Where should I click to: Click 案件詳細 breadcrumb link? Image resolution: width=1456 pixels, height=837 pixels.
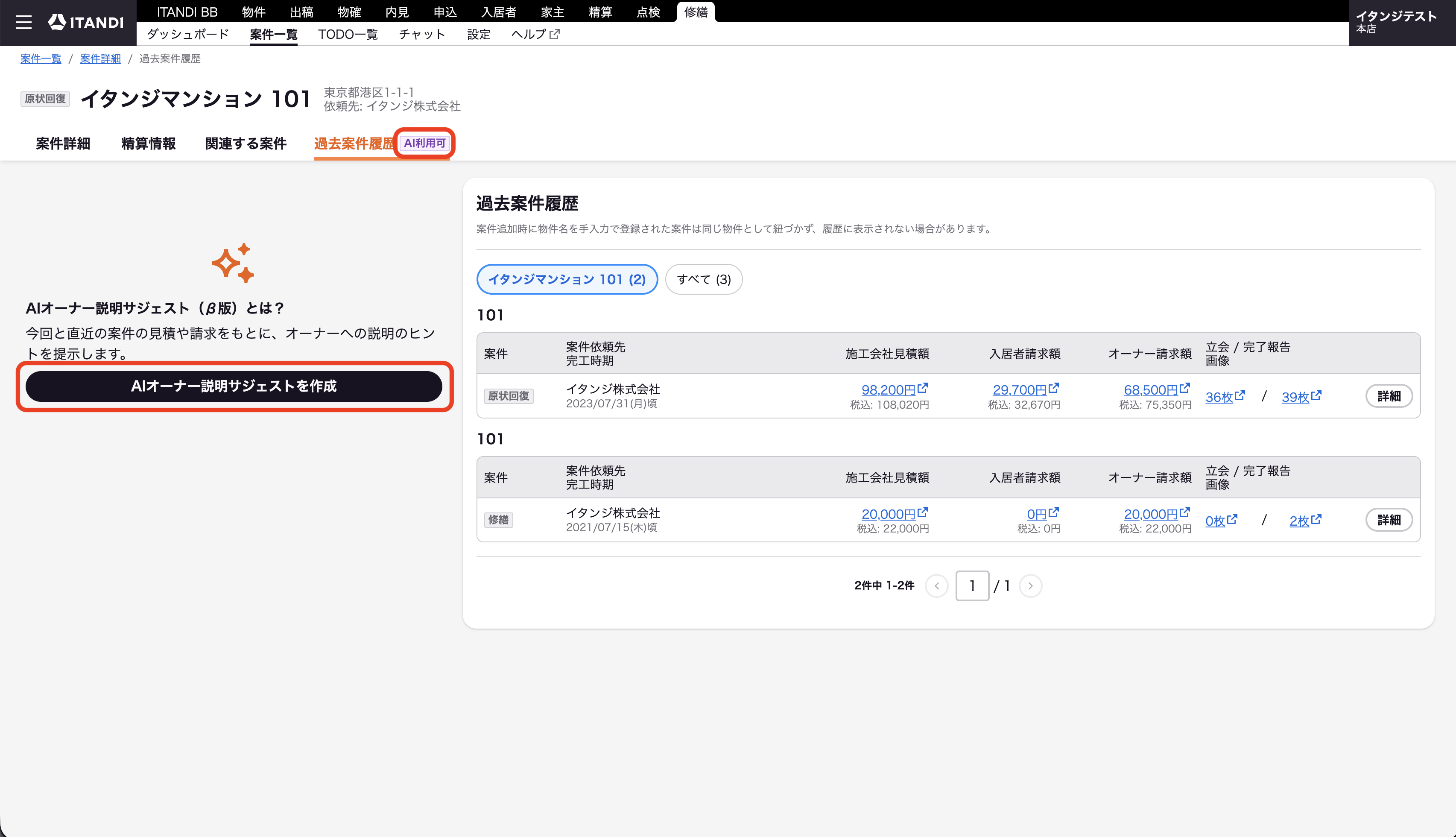pyautogui.click(x=100, y=59)
